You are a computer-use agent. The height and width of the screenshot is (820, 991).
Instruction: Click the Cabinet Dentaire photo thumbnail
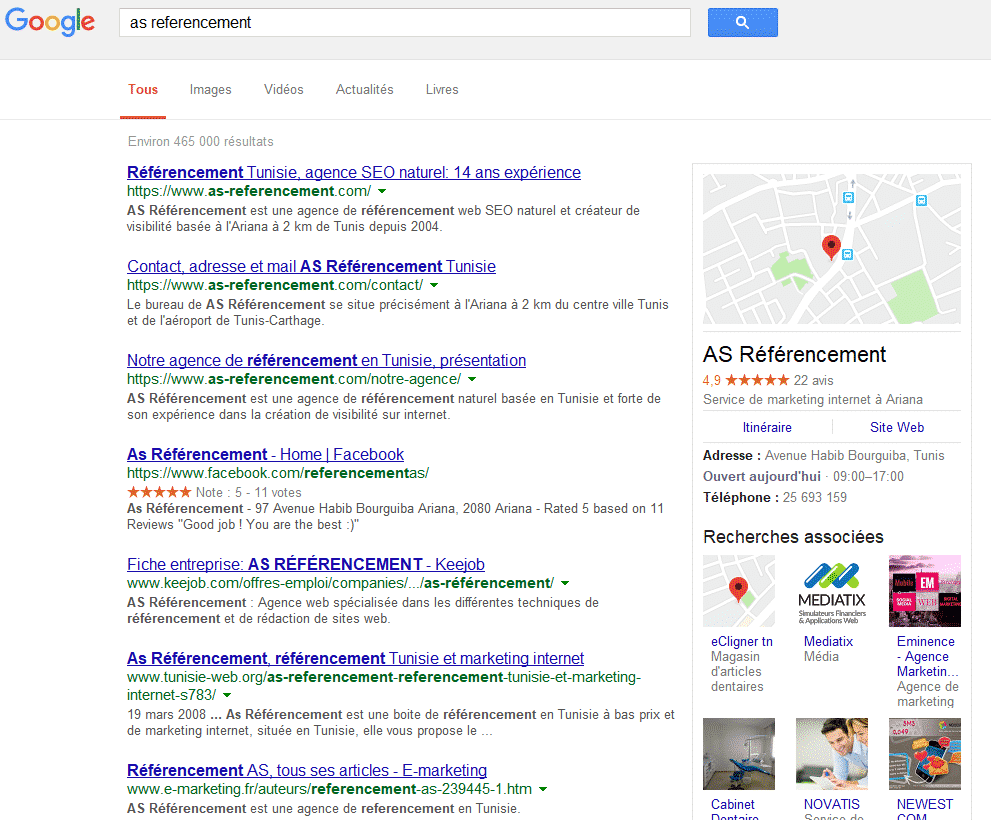pyautogui.click(x=739, y=754)
